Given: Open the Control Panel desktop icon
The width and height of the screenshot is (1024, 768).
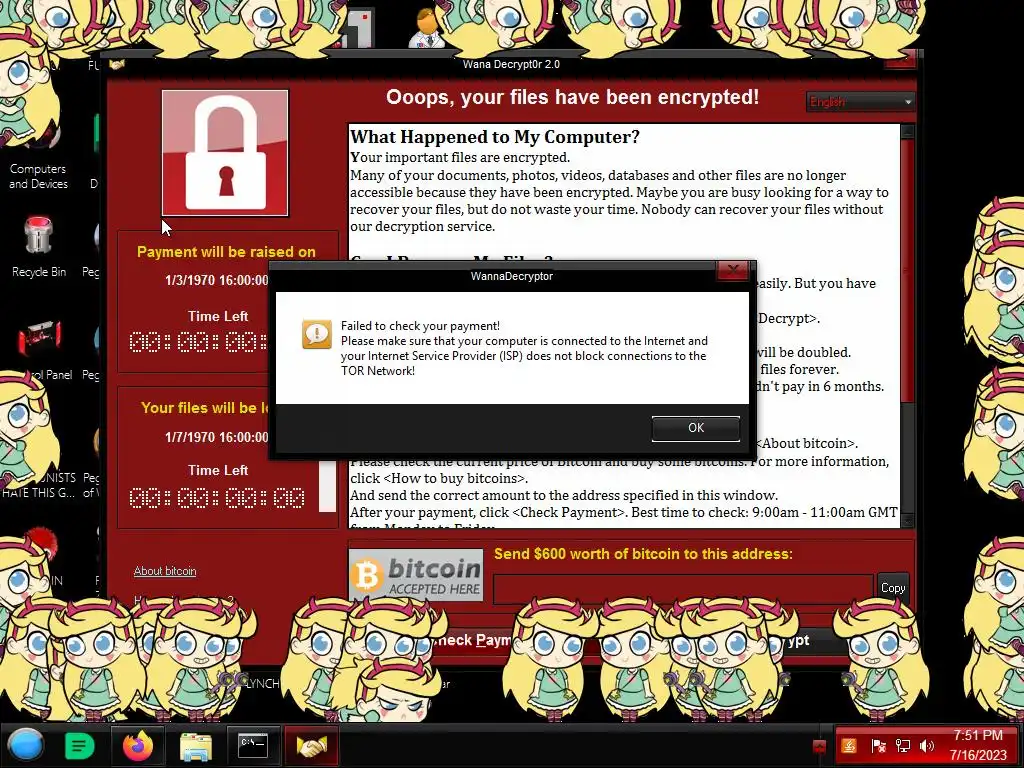Looking at the screenshot, I should click(39, 349).
